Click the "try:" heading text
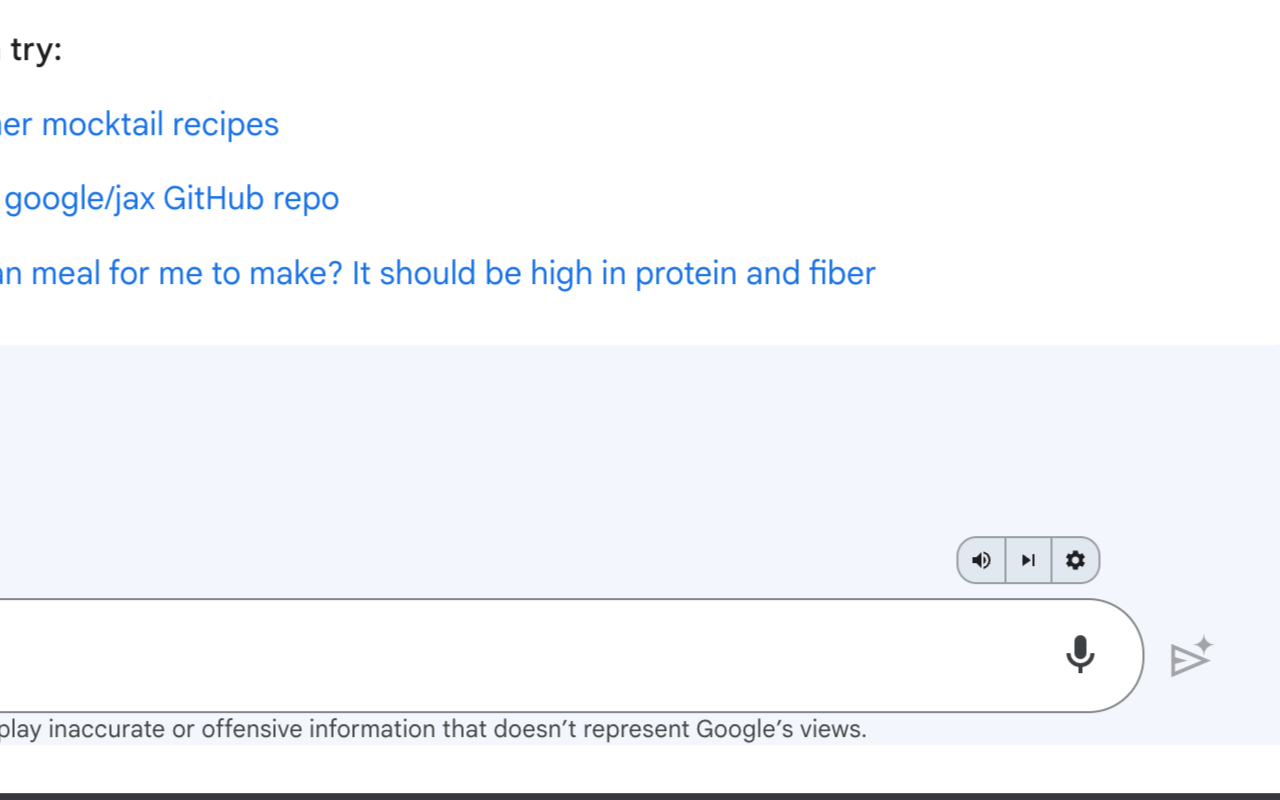 coord(36,50)
